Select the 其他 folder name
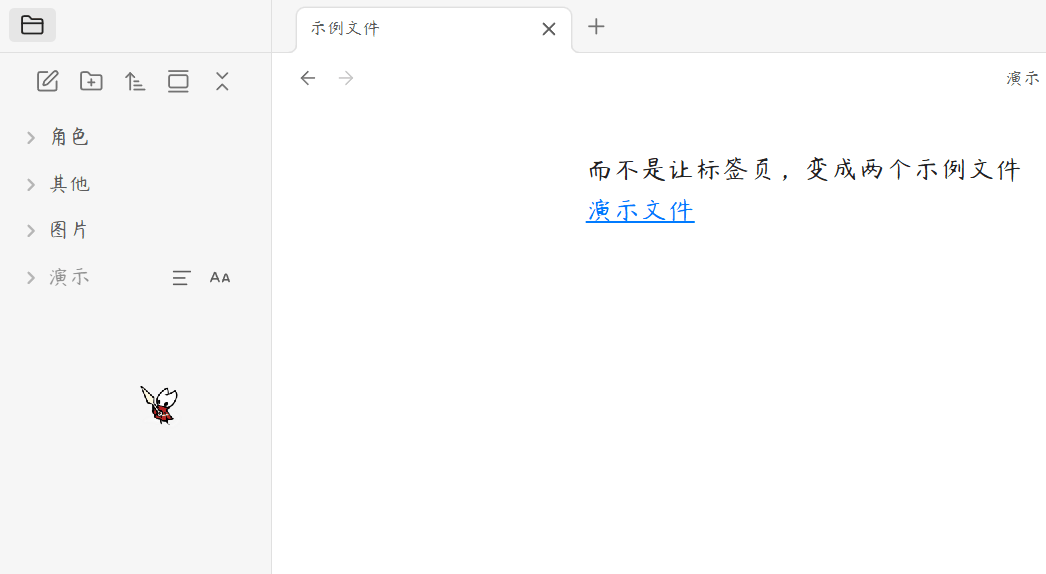Viewport: 1046px width, 574px height. 69,184
